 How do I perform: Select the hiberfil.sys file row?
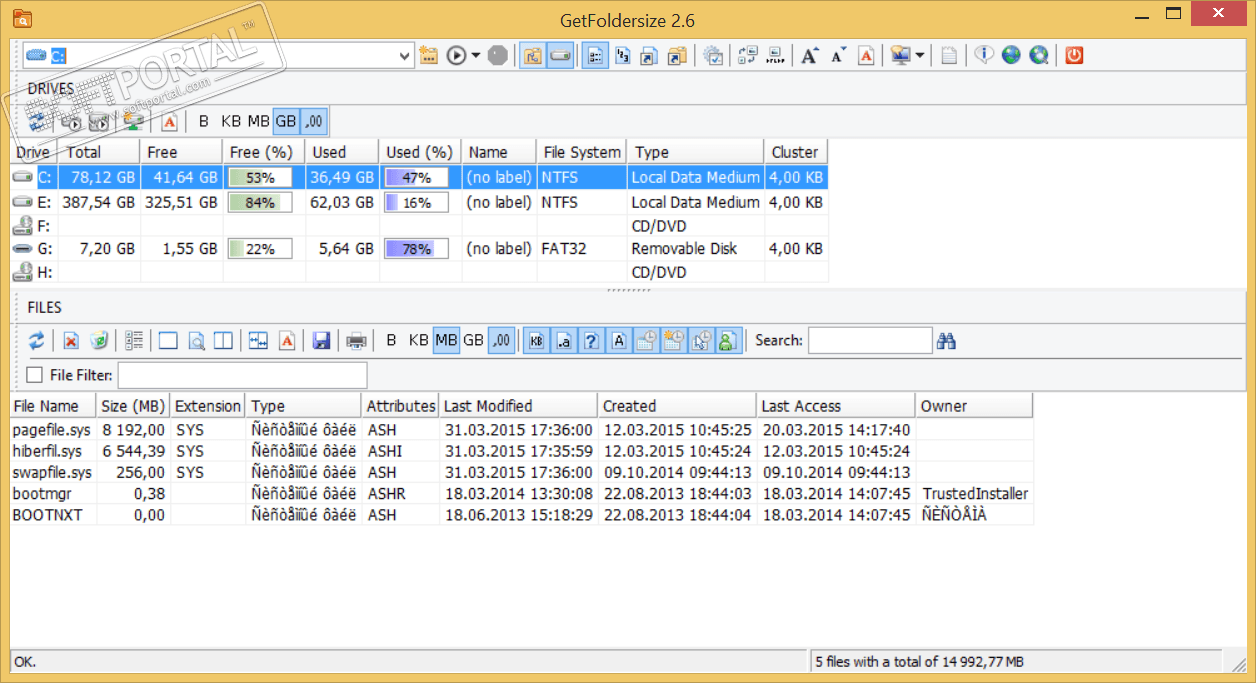pos(522,451)
